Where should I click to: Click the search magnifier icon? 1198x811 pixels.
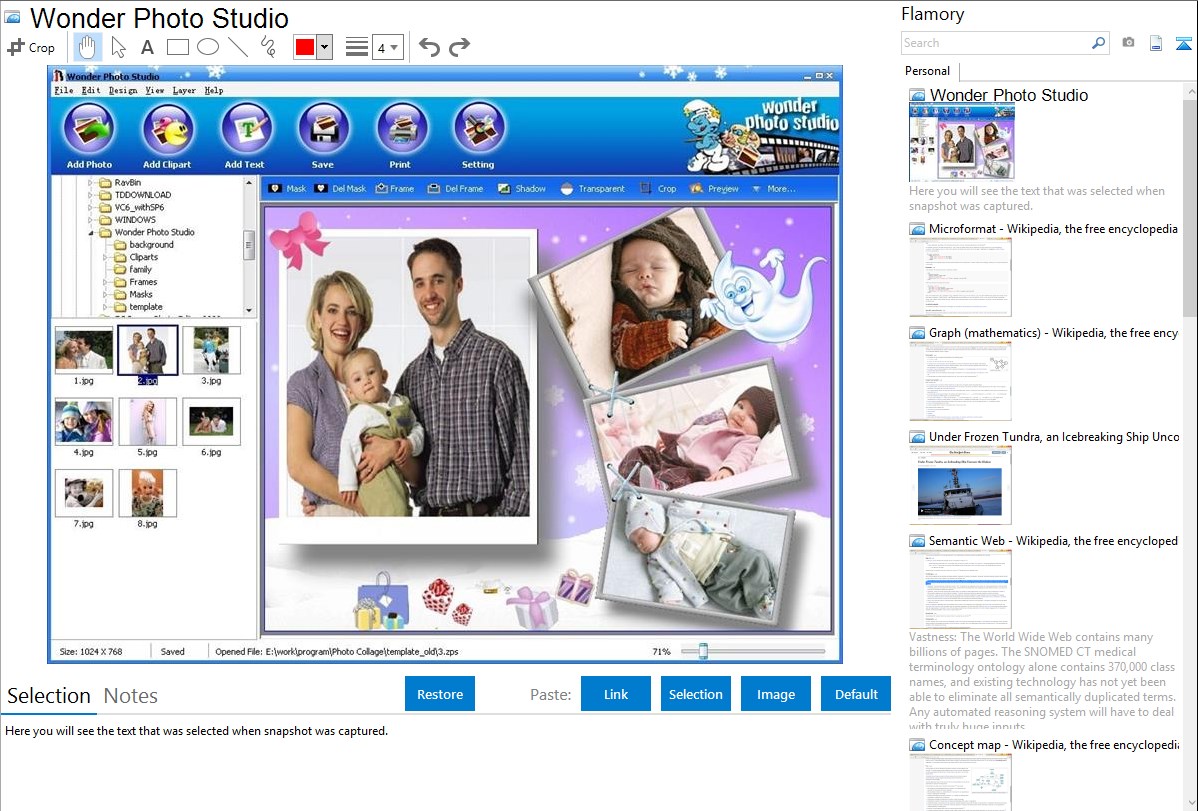(x=1099, y=43)
